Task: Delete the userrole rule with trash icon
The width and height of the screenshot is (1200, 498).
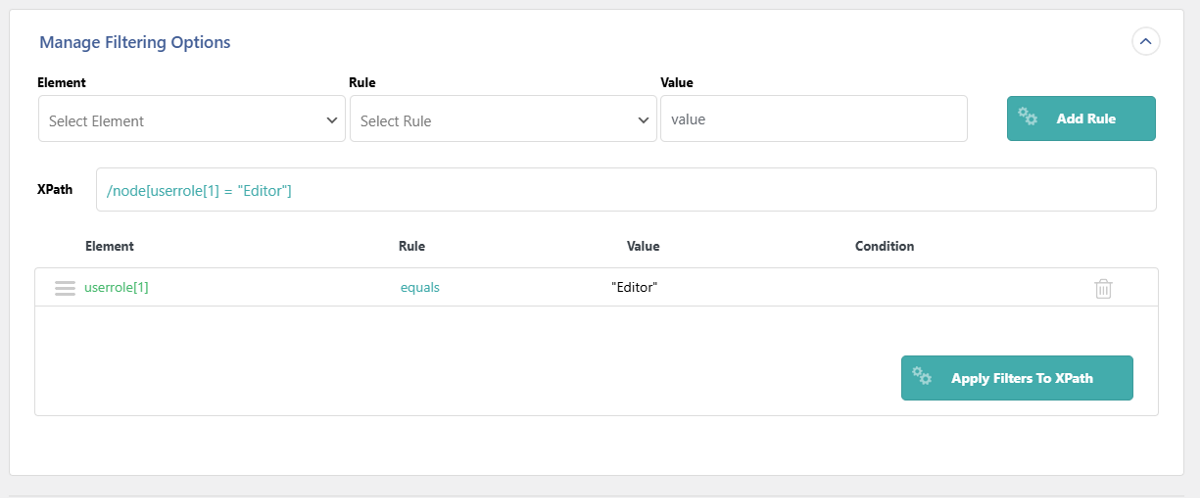Action: [1103, 289]
